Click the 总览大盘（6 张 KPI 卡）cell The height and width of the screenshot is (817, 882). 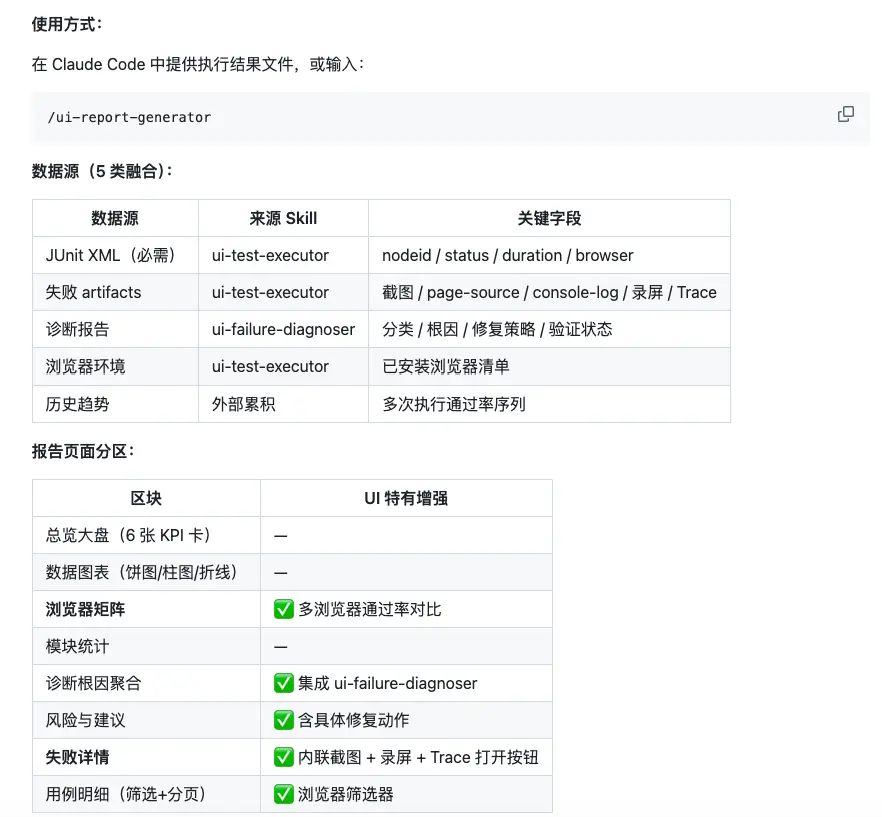(128, 535)
